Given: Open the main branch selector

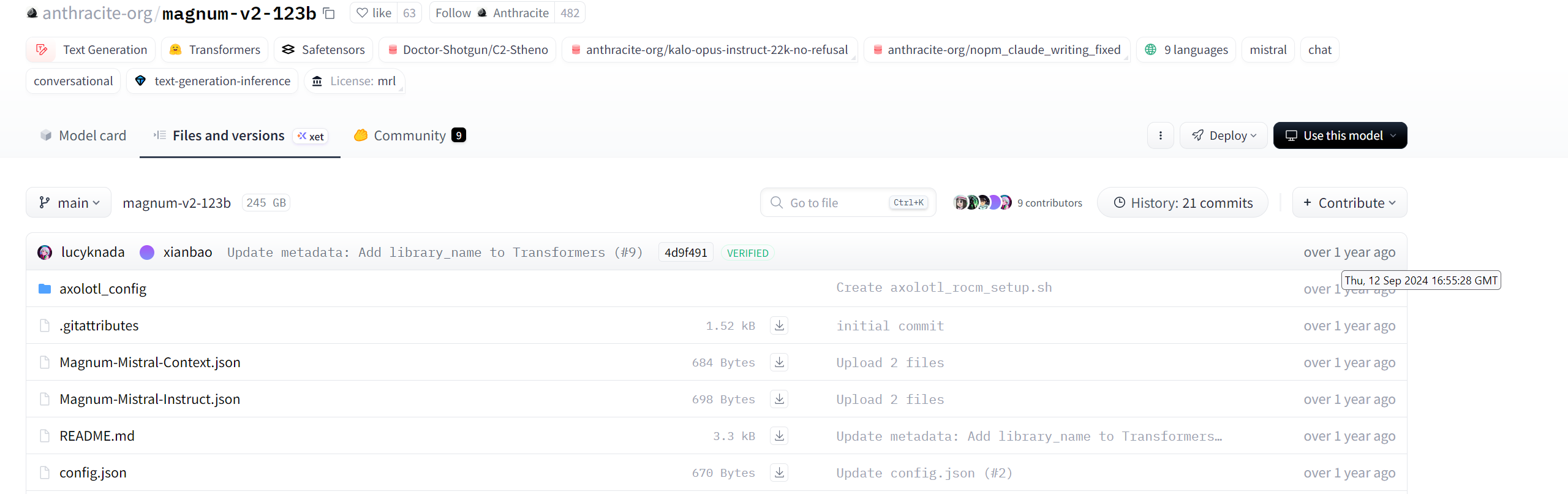Looking at the screenshot, I should (69, 202).
